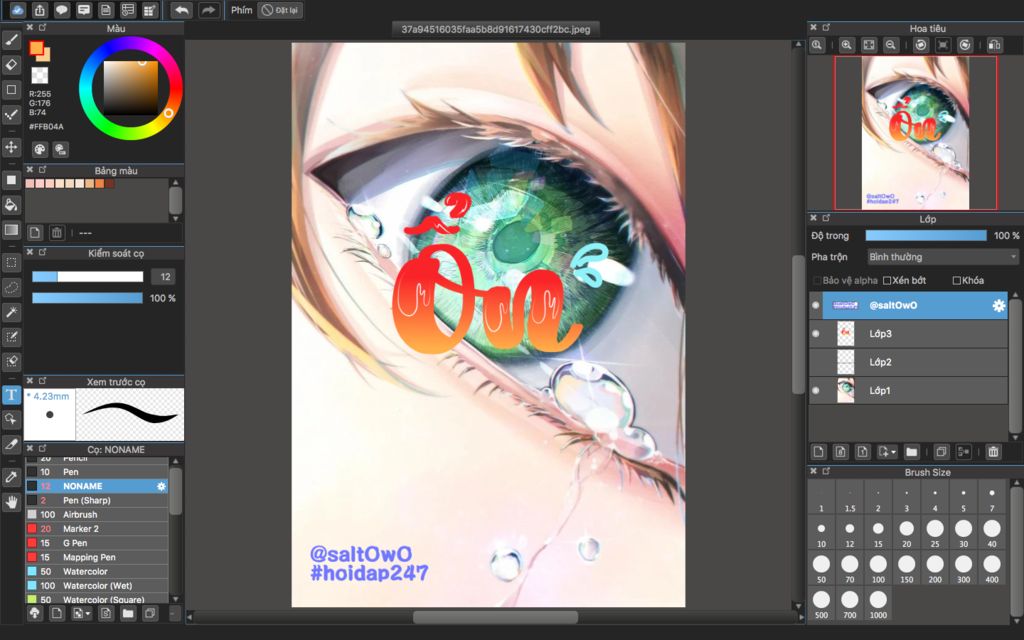
Task: Toggle Bảo vệ alpha checkbox
Action: (x=816, y=281)
